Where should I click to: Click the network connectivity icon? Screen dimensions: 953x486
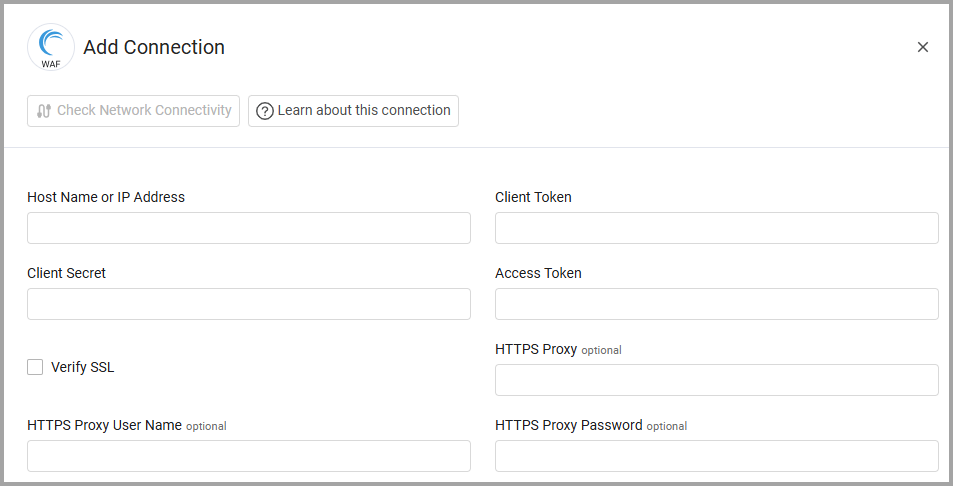[x=43, y=111]
